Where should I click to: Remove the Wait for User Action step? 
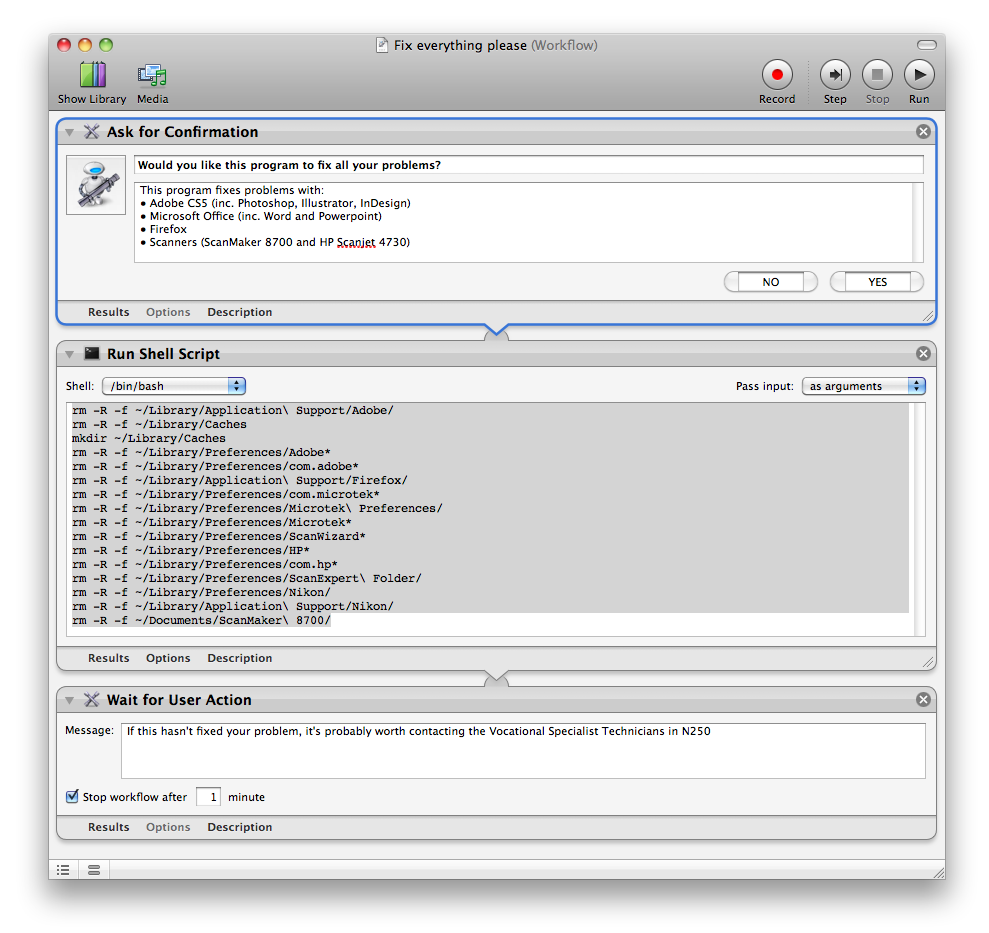(x=923, y=699)
